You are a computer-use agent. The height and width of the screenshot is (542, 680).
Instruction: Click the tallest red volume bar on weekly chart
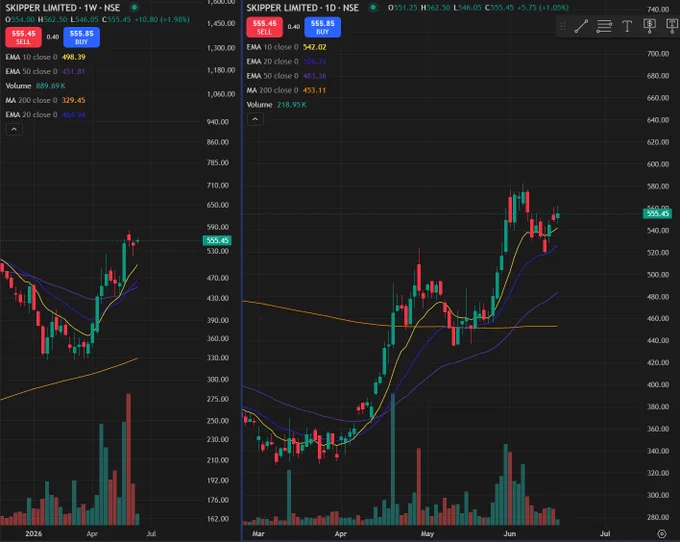(x=128, y=459)
